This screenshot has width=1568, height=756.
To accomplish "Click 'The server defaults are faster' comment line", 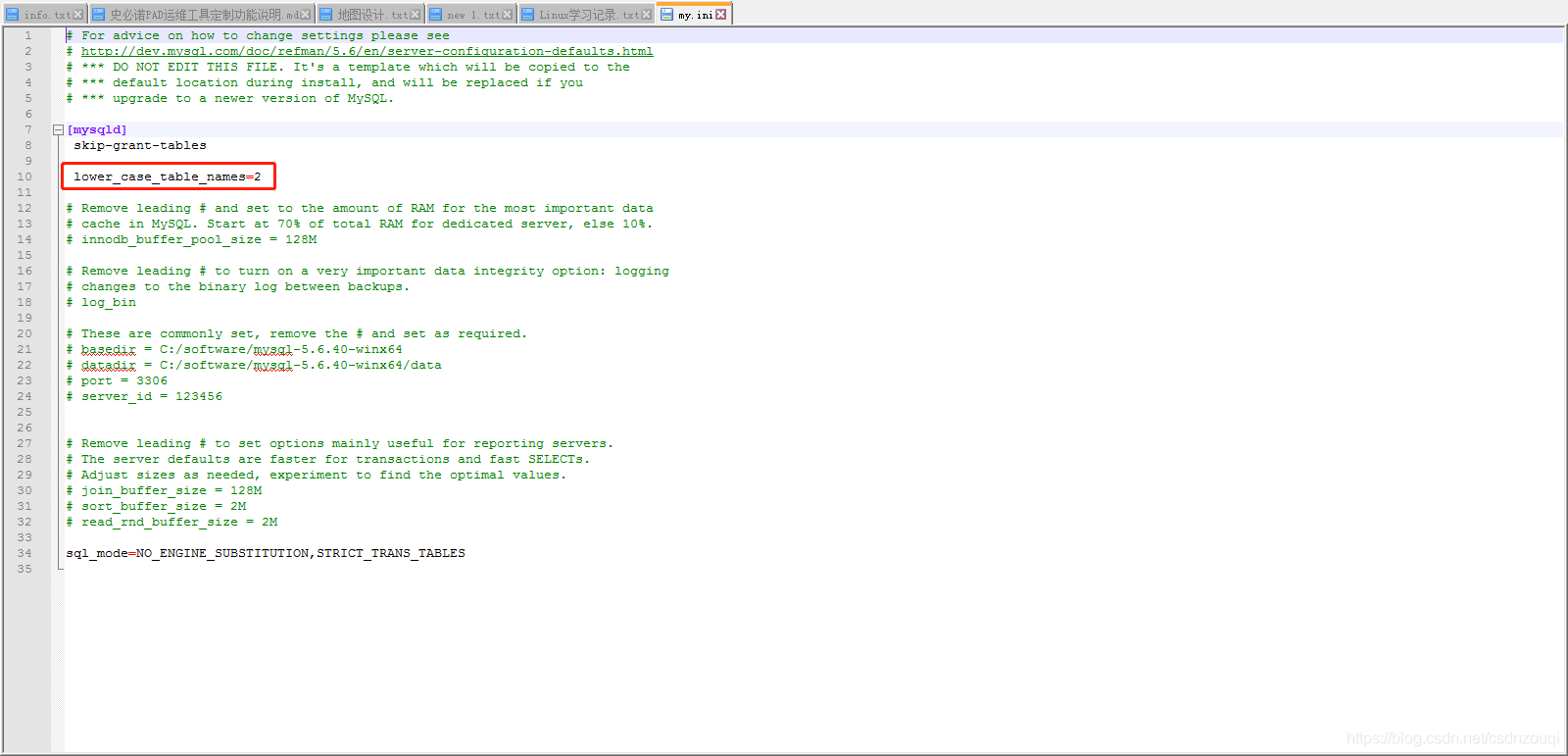I will click(x=328, y=459).
